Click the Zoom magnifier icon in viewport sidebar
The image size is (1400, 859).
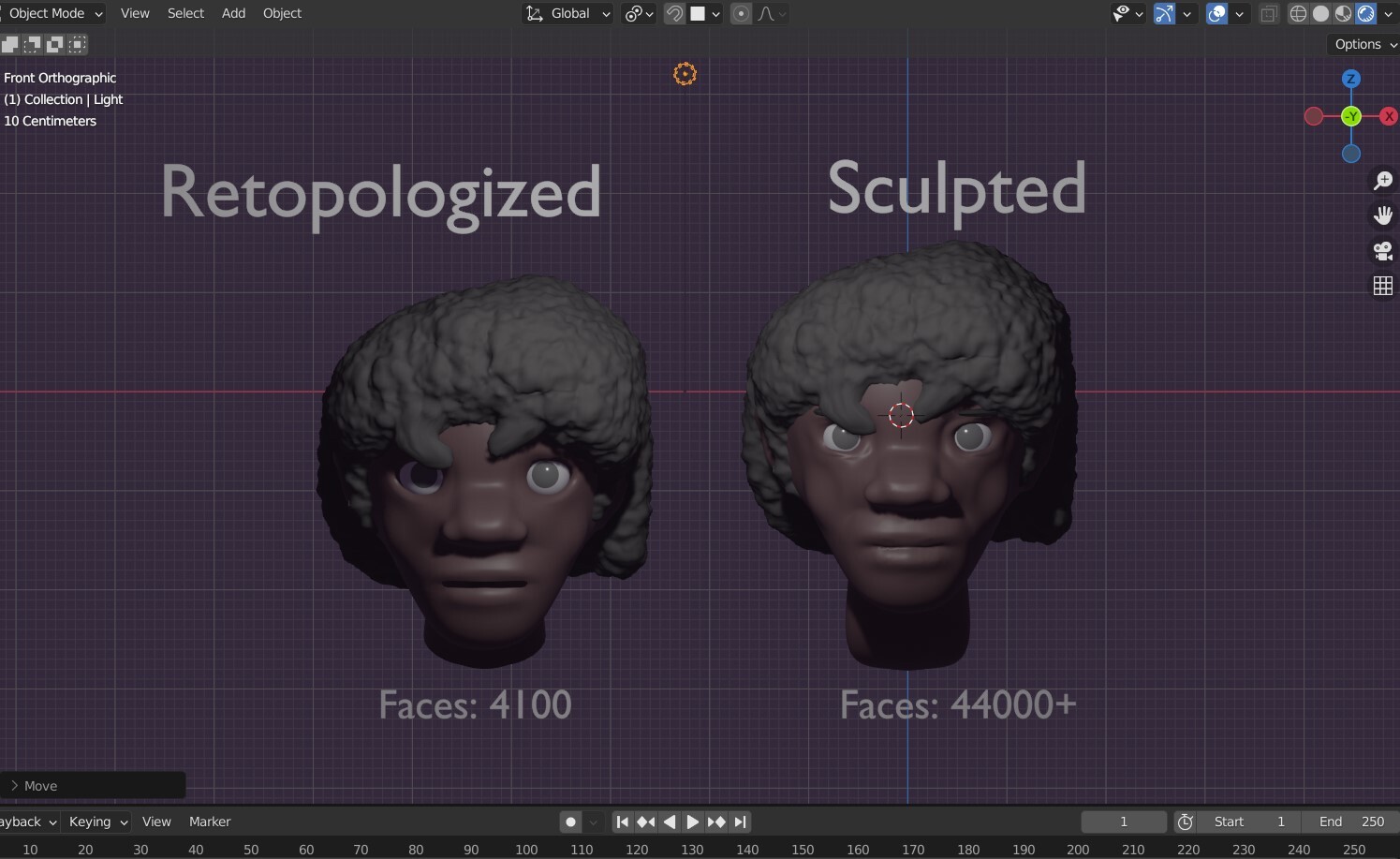1383,180
